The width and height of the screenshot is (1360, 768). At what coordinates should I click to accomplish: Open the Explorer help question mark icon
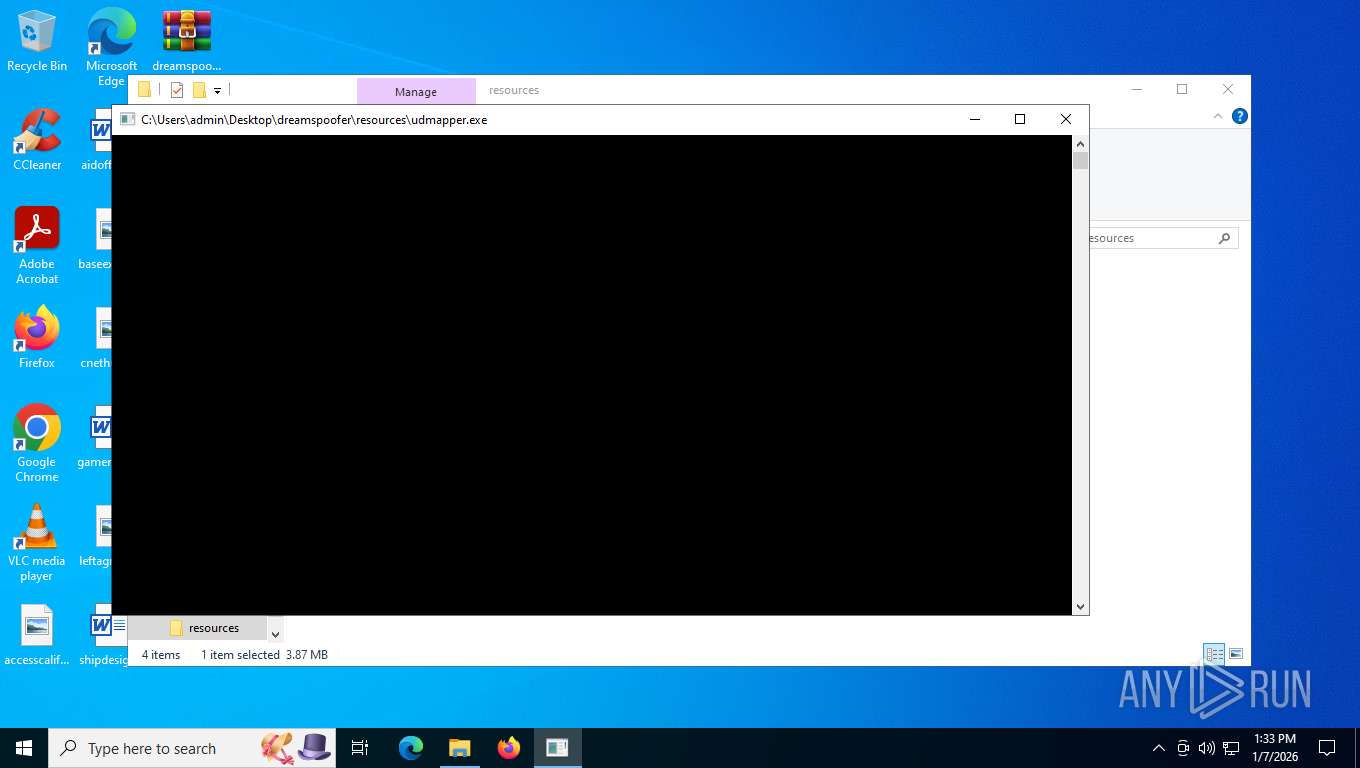1240,116
